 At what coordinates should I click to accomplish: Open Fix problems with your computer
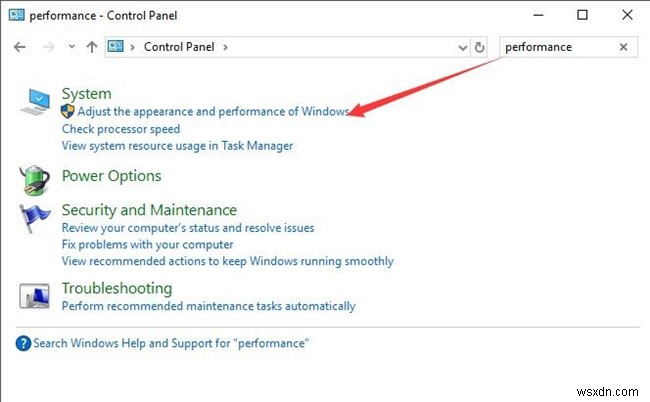pyautogui.click(x=147, y=244)
